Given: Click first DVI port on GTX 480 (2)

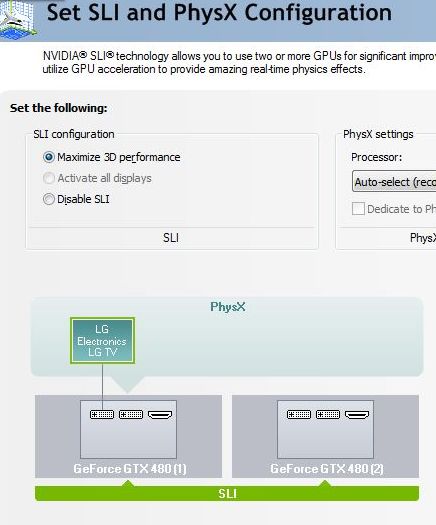Looking at the screenshot, I should (299, 415).
